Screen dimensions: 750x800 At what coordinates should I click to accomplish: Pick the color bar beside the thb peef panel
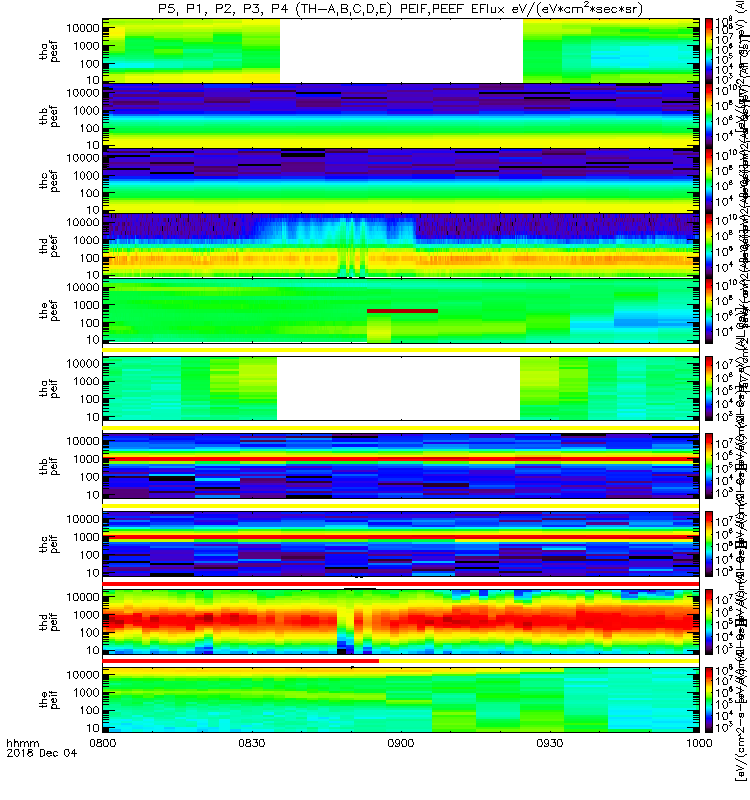709,116
